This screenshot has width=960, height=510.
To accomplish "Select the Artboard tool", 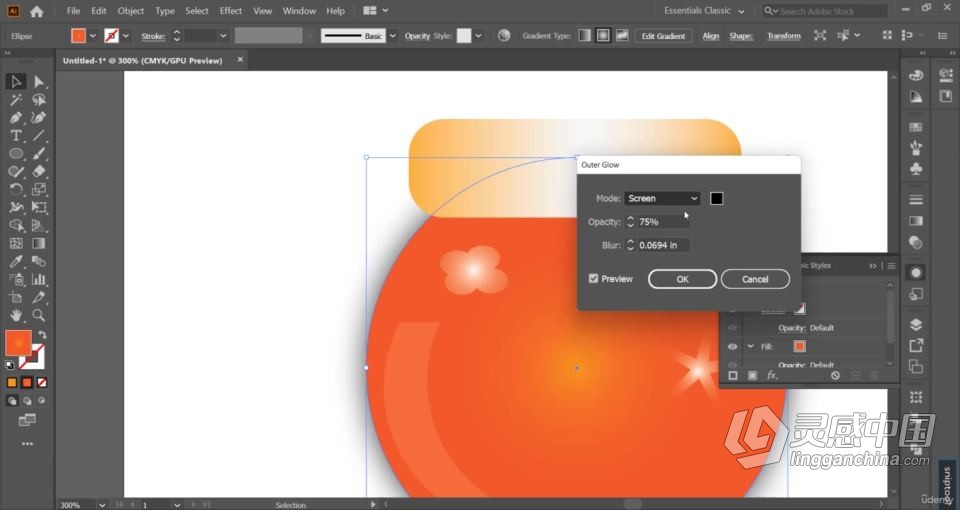I will pyautogui.click(x=16, y=298).
